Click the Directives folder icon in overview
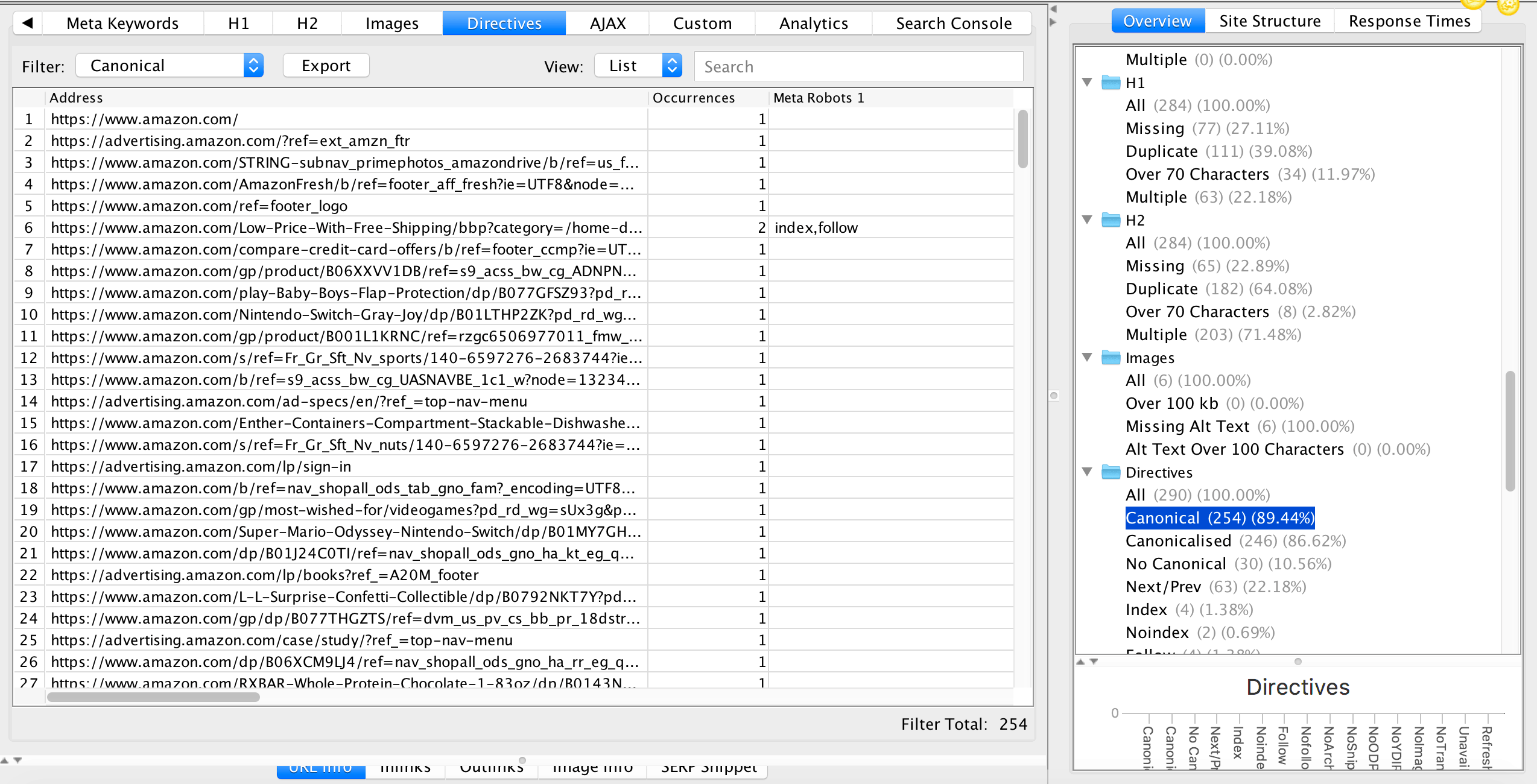This screenshot has height=784, width=1537. coord(1111,472)
